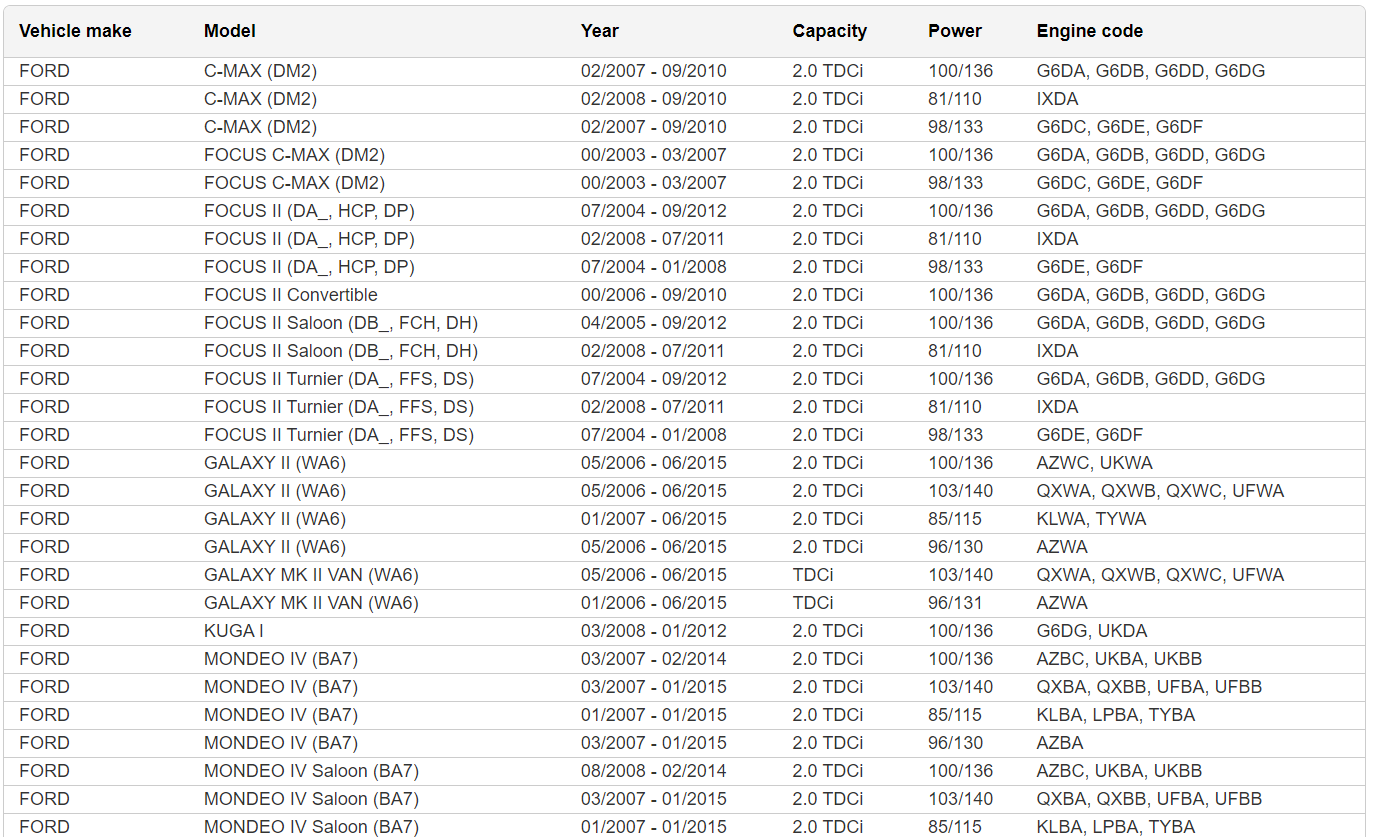Select the year range 03/2008 - 01/2012
Viewport: 1375px width, 837px height.
pos(653,631)
